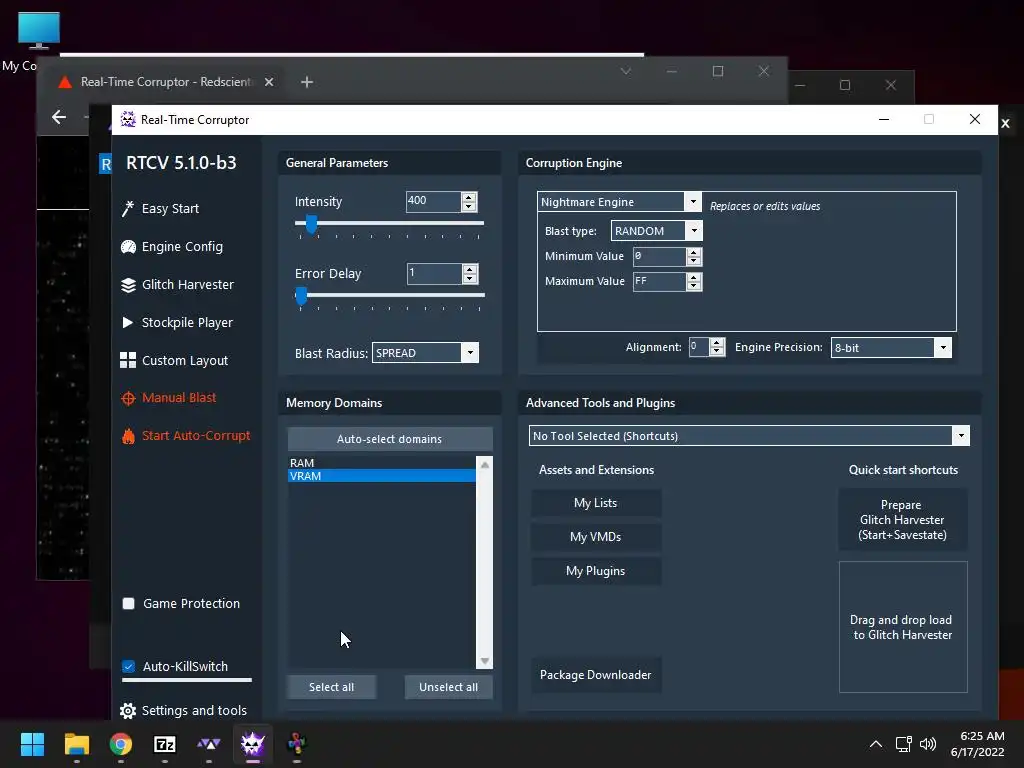Screen dimensions: 1024x768
Task: Open the volume control in the tray
Action: (x=927, y=744)
